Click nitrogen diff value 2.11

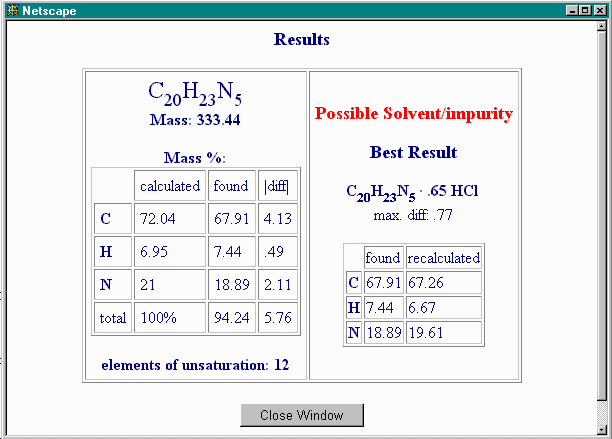click(278, 284)
